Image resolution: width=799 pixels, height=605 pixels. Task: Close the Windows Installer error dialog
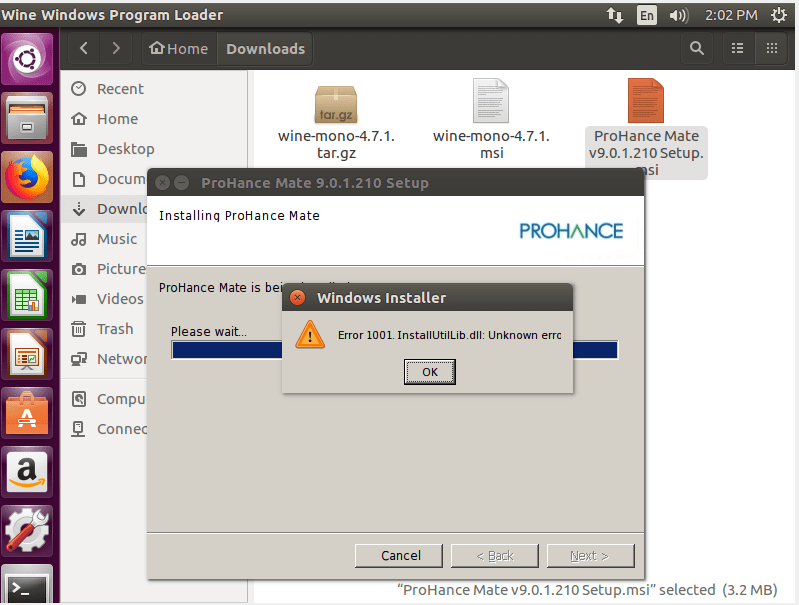click(x=298, y=298)
